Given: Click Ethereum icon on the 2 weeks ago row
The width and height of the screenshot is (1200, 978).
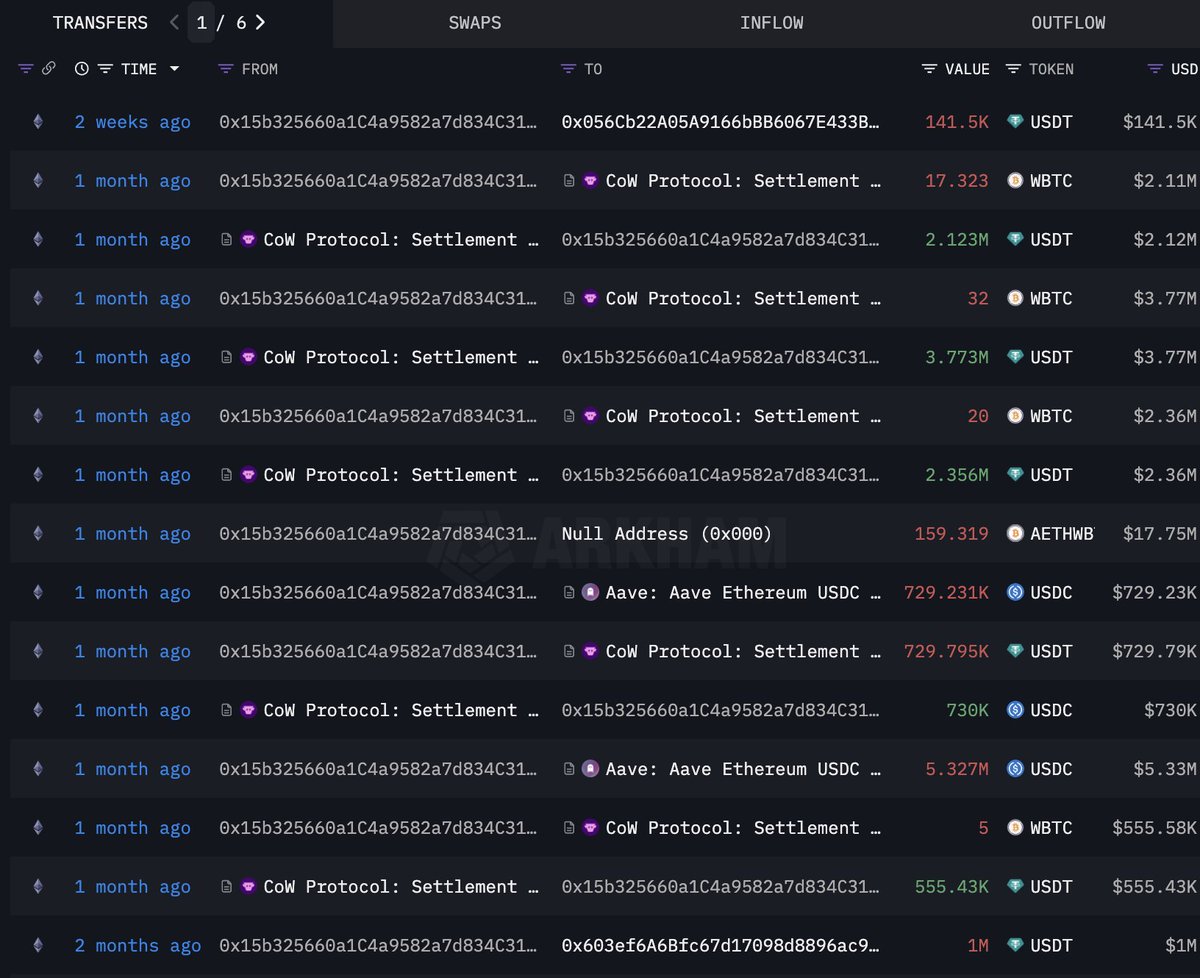Looking at the screenshot, I should tap(38, 122).
